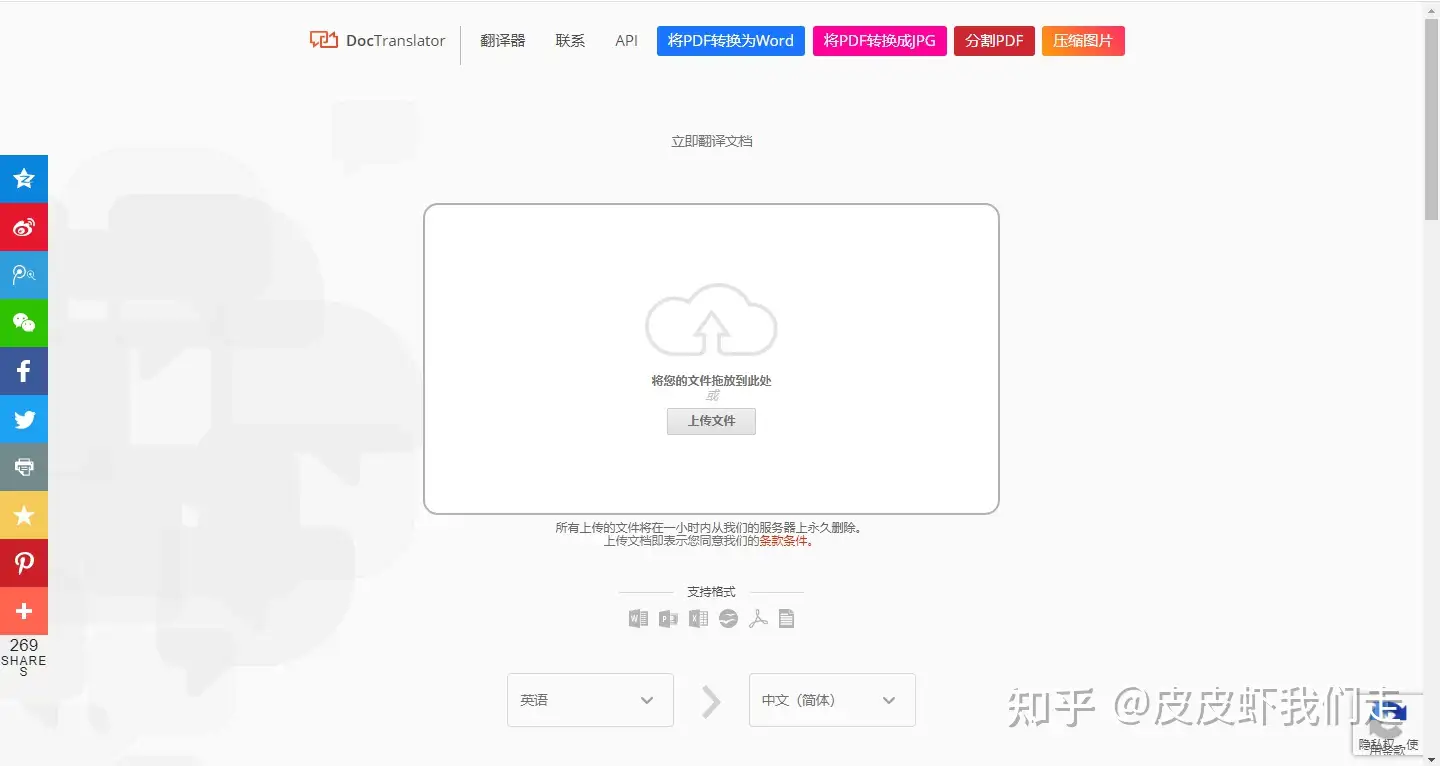
Task: Open the Facebook share sidebar icon
Action: tap(24, 371)
